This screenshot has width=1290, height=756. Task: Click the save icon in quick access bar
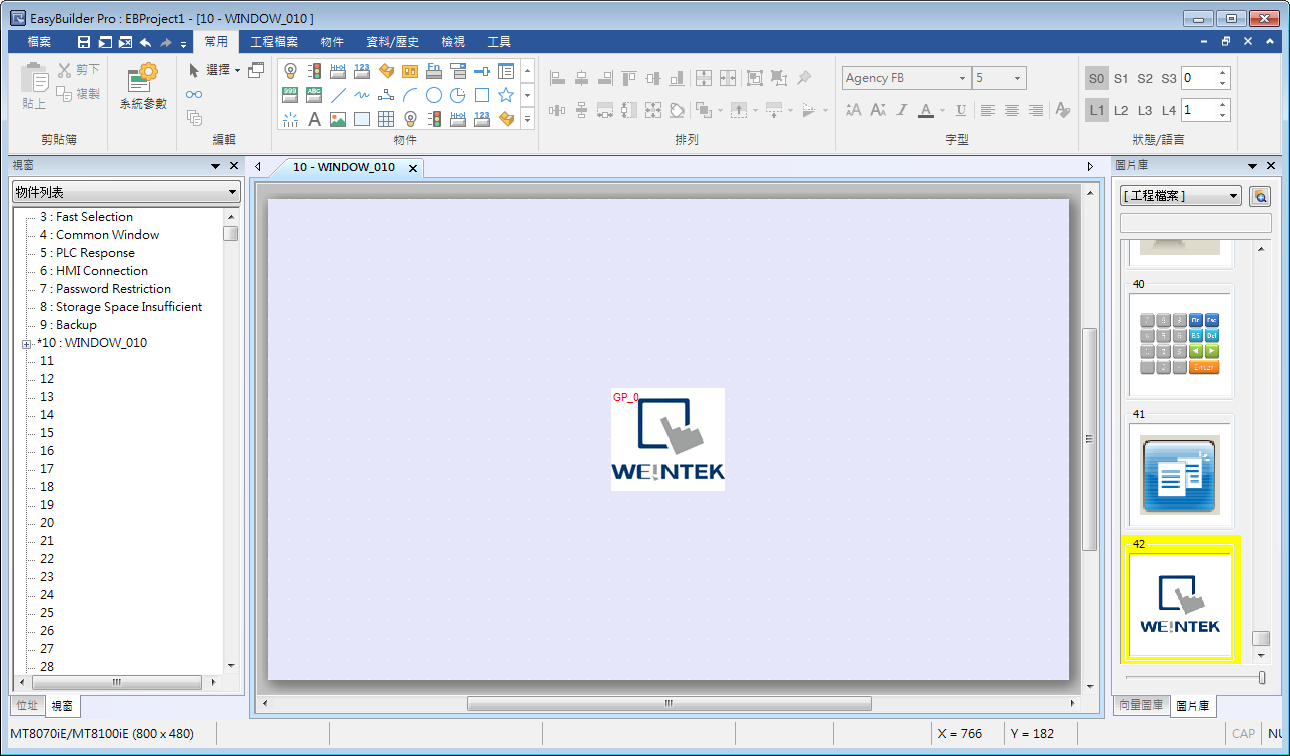tap(84, 42)
